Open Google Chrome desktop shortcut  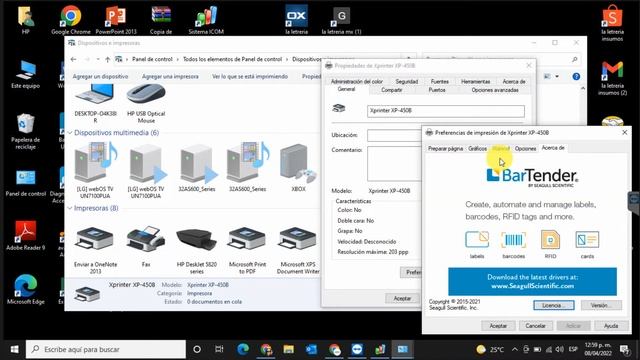pyautogui.click(x=71, y=20)
